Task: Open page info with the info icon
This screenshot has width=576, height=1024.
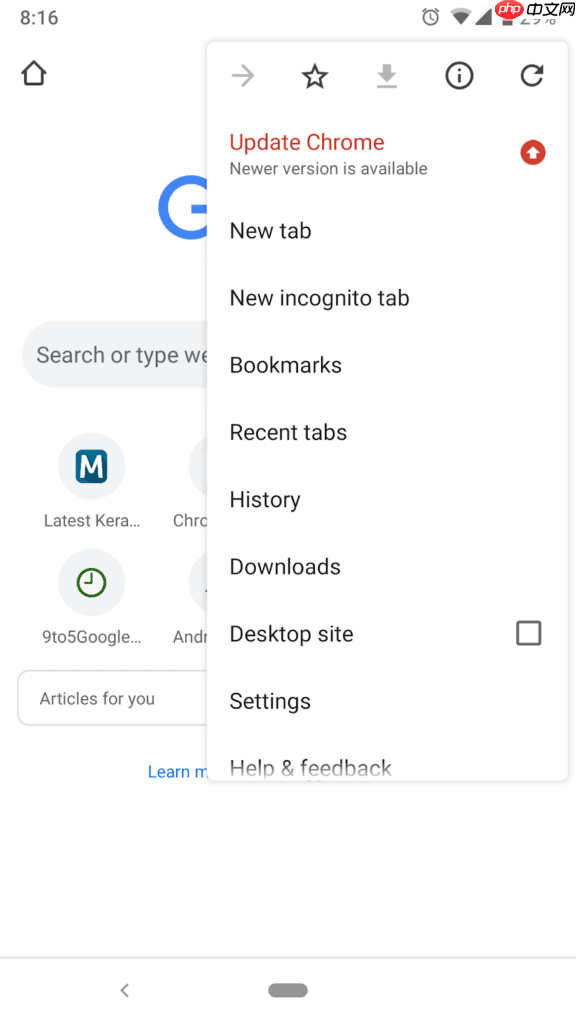Action: pos(459,75)
